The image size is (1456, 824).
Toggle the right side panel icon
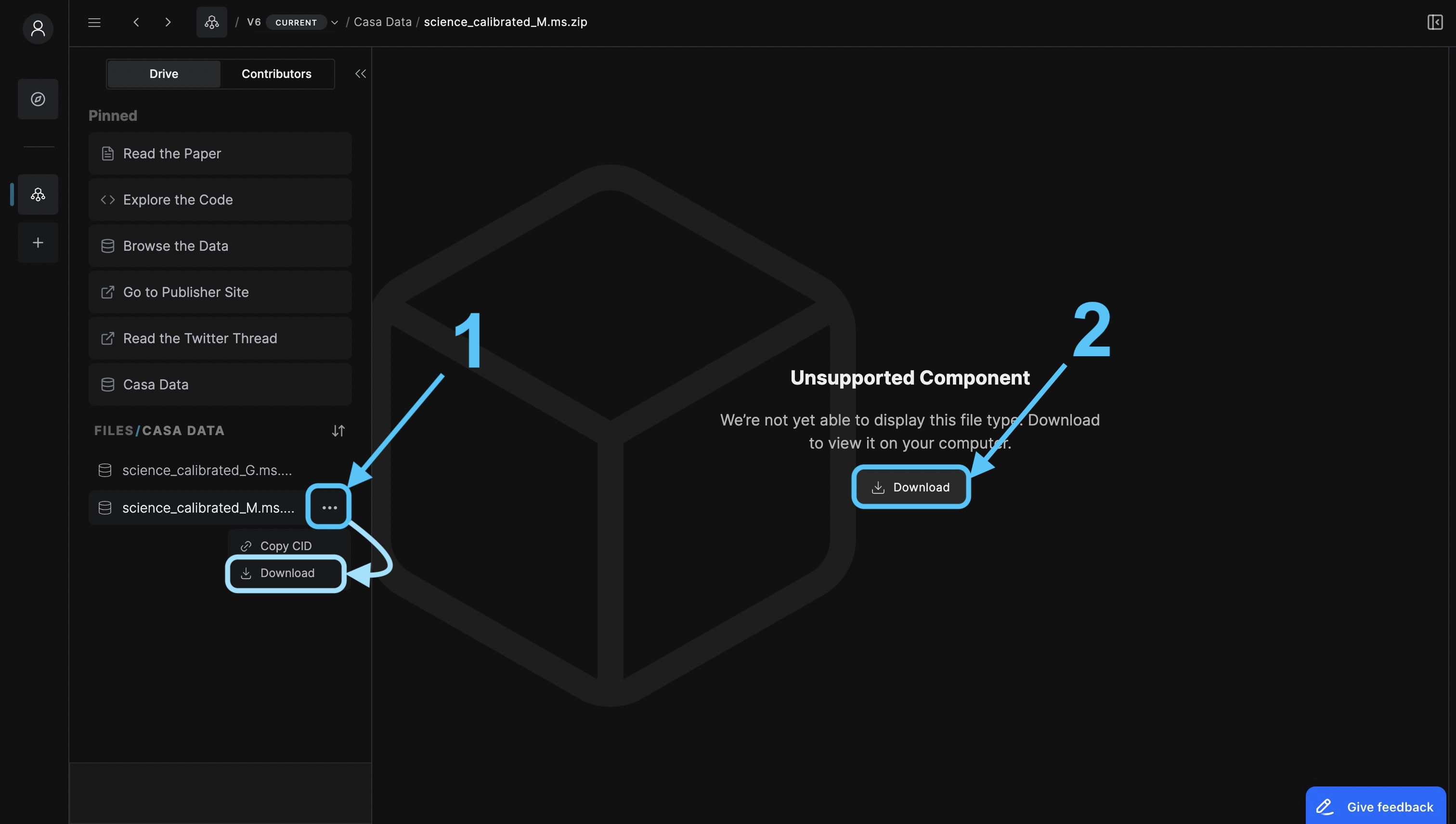click(1434, 22)
